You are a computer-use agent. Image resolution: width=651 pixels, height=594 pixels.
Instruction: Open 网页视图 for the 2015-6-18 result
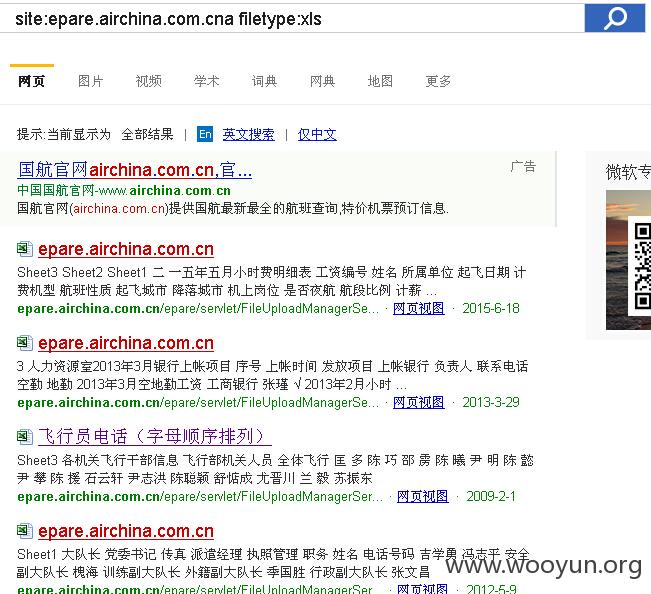(418, 308)
